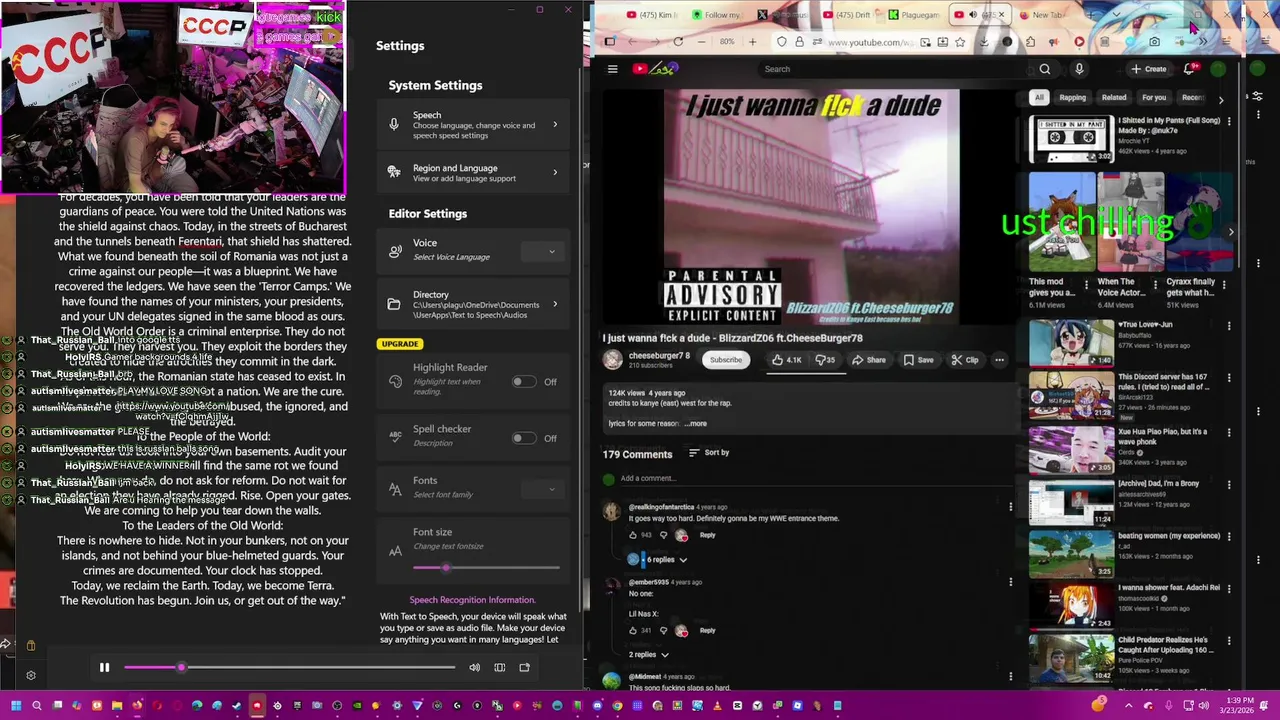Like the video with the 4.1K thumbs up
1280x720 pixels.
tap(786, 360)
